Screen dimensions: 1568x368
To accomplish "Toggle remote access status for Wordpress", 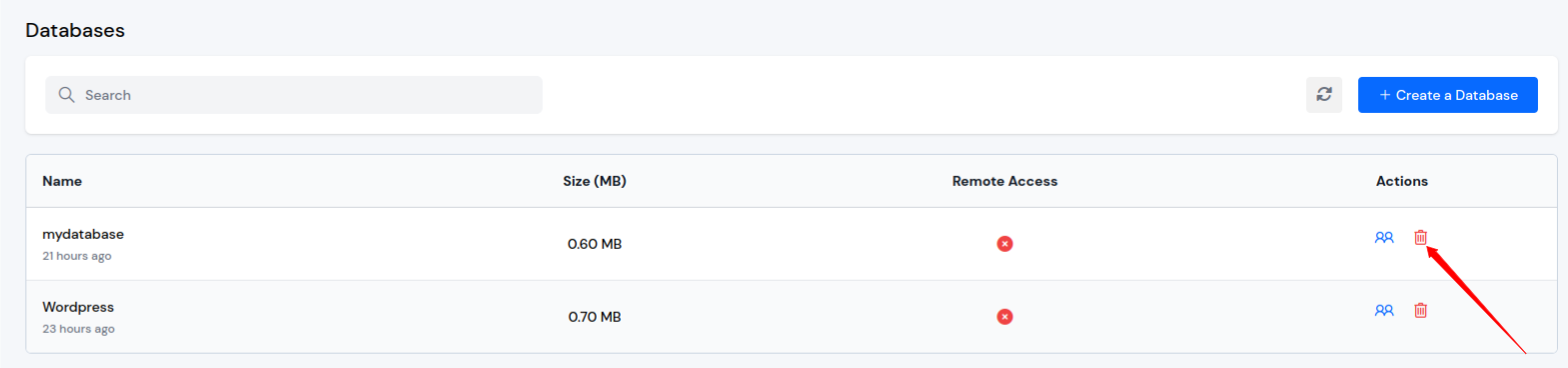I will pos(1005,317).
